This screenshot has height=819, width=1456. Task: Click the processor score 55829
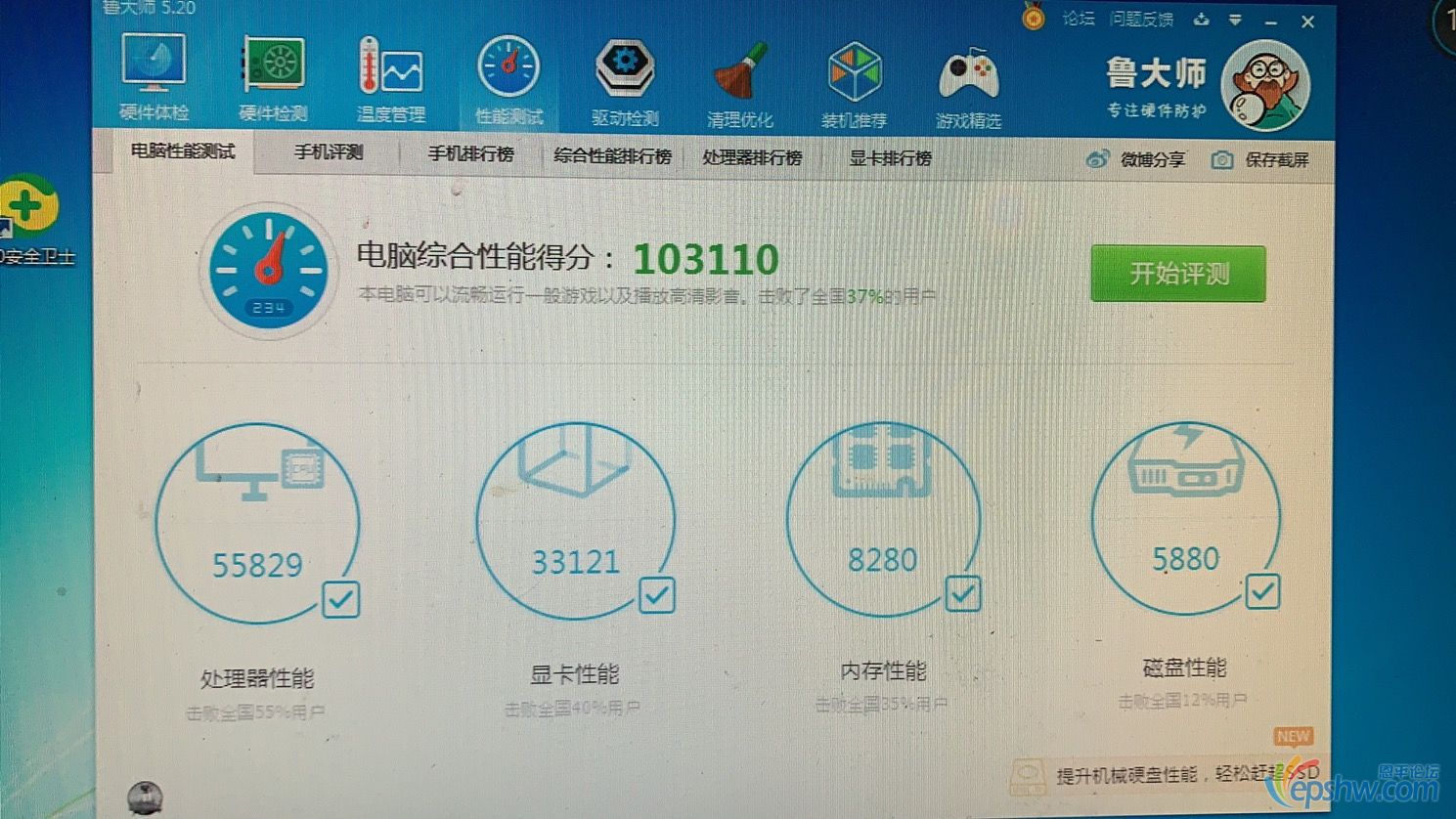tap(258, 565)
